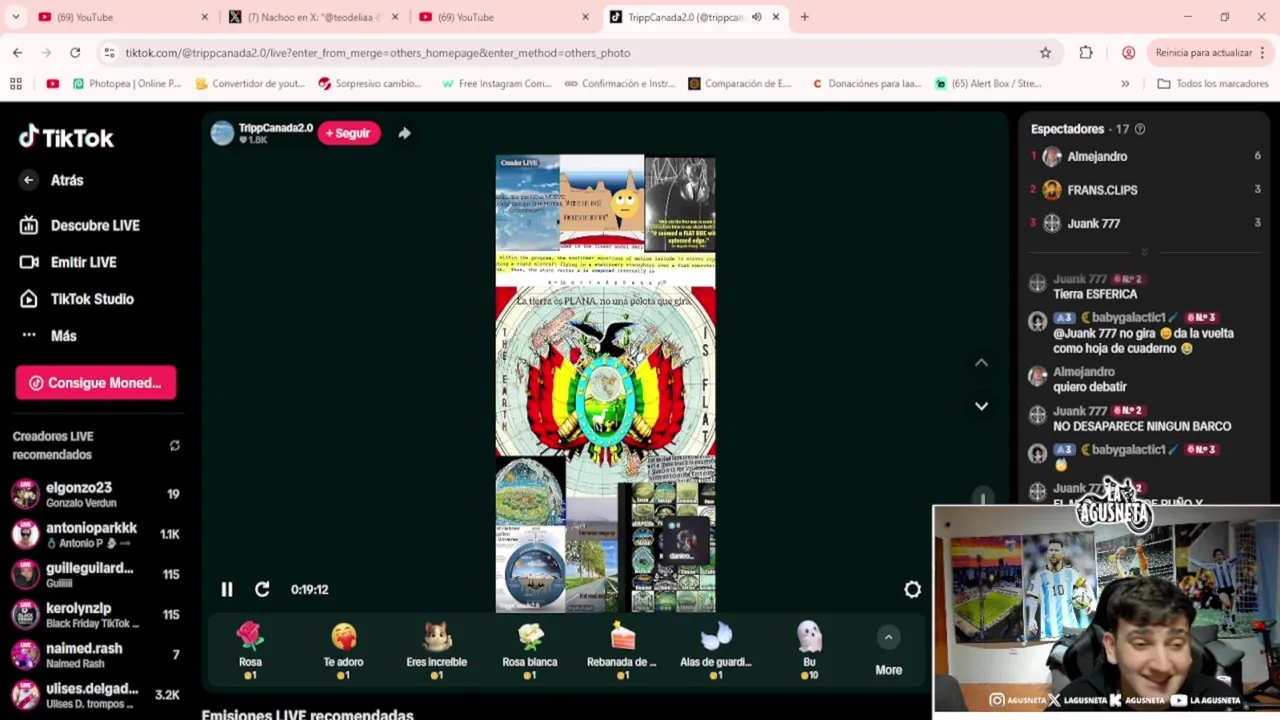The image size is (1280, 720).
Task: Send Eres increíble gift
Action: pos(436,650)
